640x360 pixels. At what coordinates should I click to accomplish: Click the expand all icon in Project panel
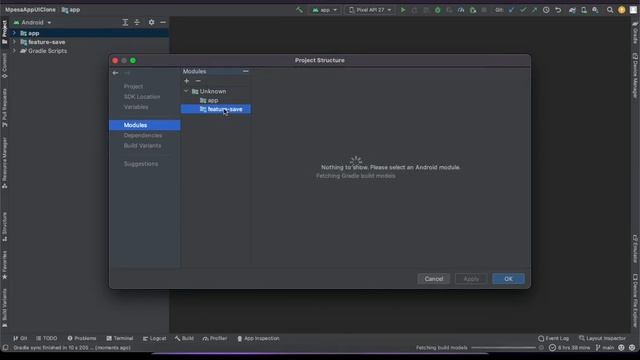[x=125, y=22]
